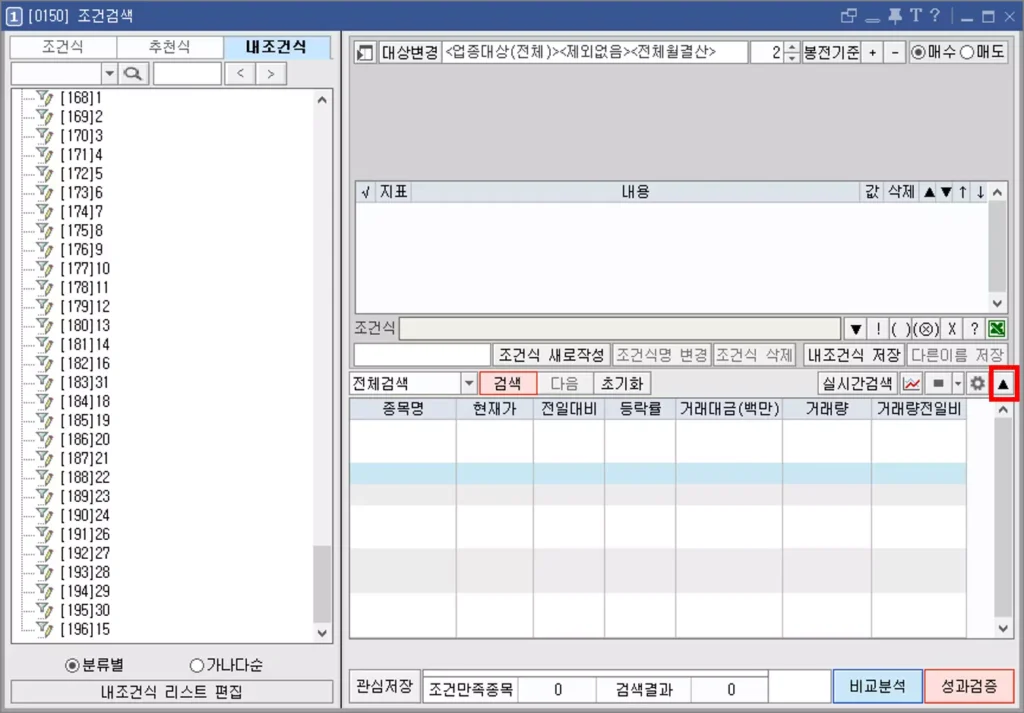Click the 내조건식 리스트 편집 button
1024x713 pixels.
click(x=172, y=691)
